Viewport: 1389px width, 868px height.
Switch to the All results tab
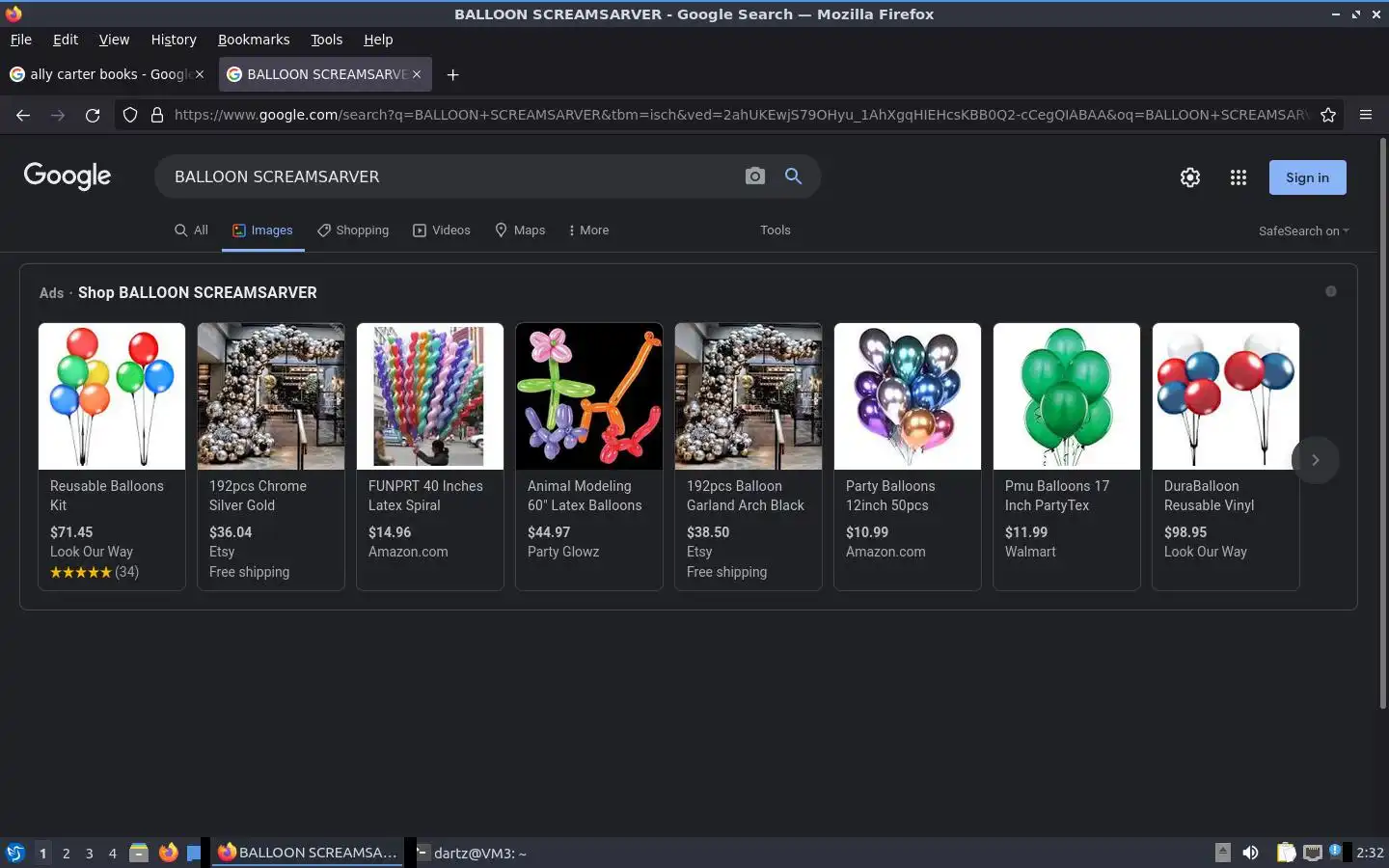coord(191,231)
